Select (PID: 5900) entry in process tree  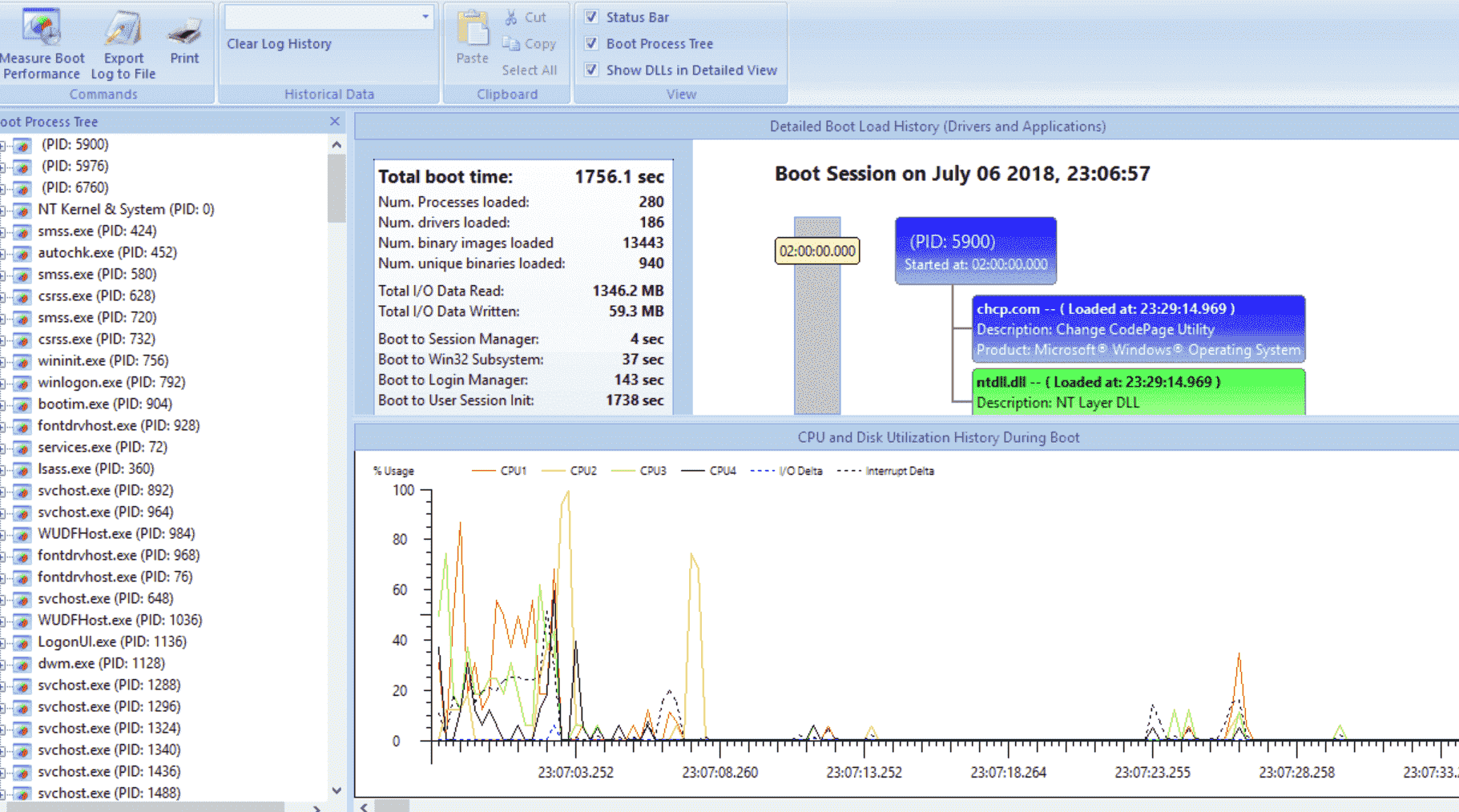(75, 145)
